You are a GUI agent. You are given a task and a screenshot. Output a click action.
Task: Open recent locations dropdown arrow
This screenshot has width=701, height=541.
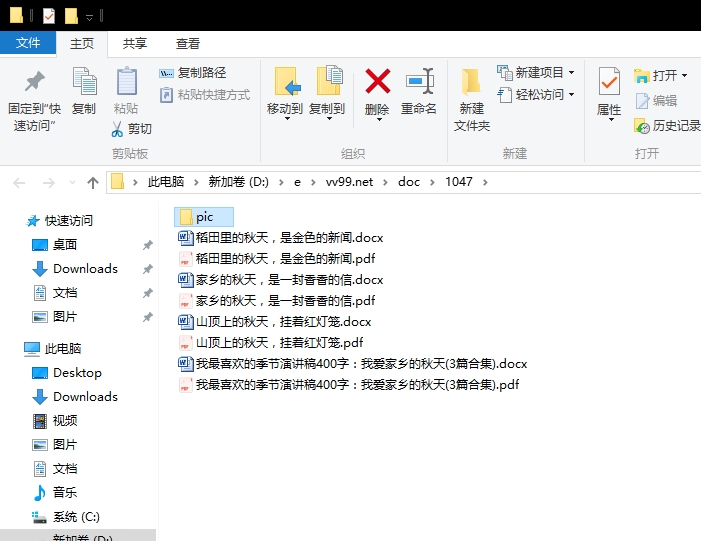pos(72,183)
